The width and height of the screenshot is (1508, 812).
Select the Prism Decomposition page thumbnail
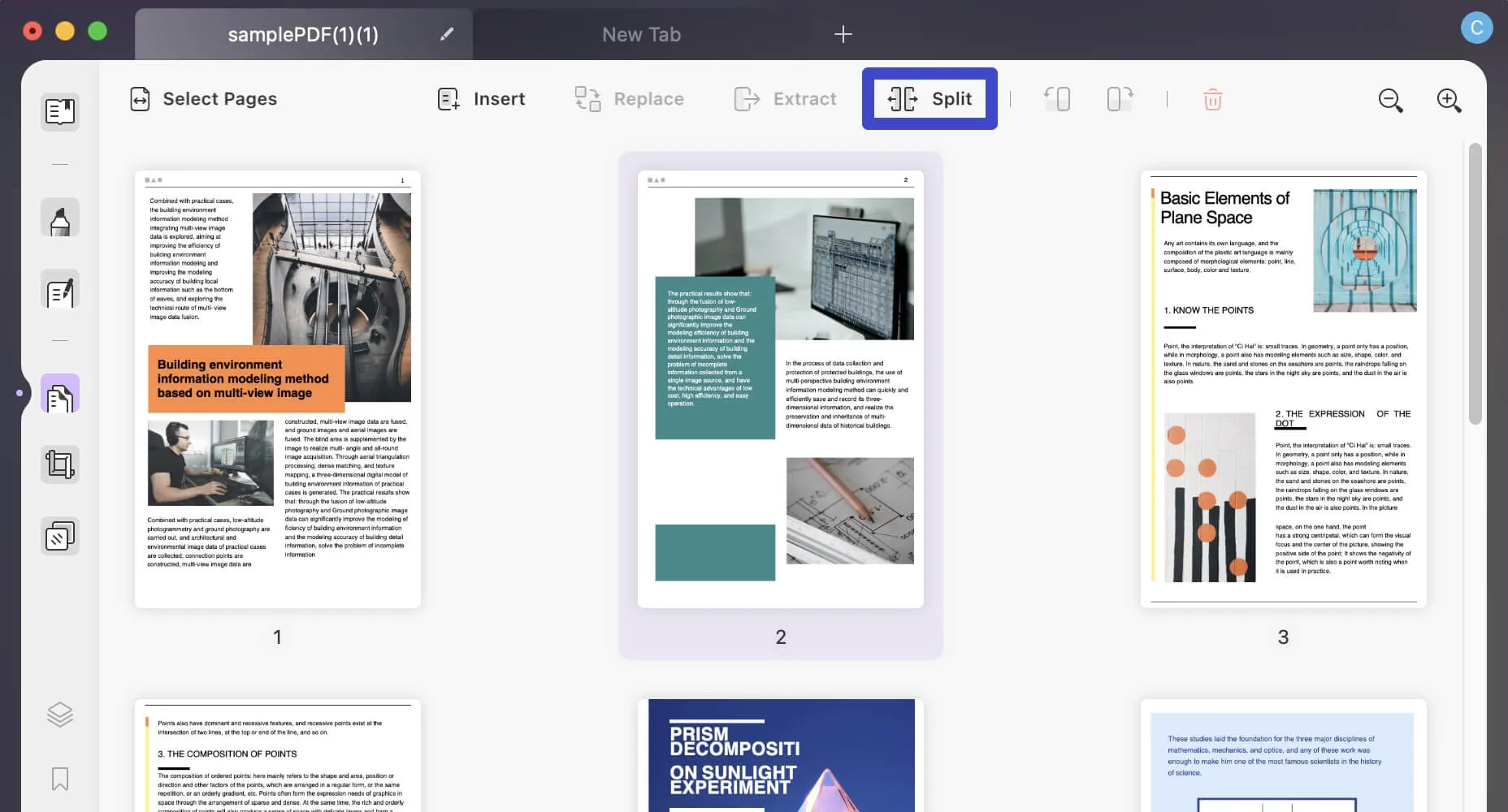click(x=781, y=756)
